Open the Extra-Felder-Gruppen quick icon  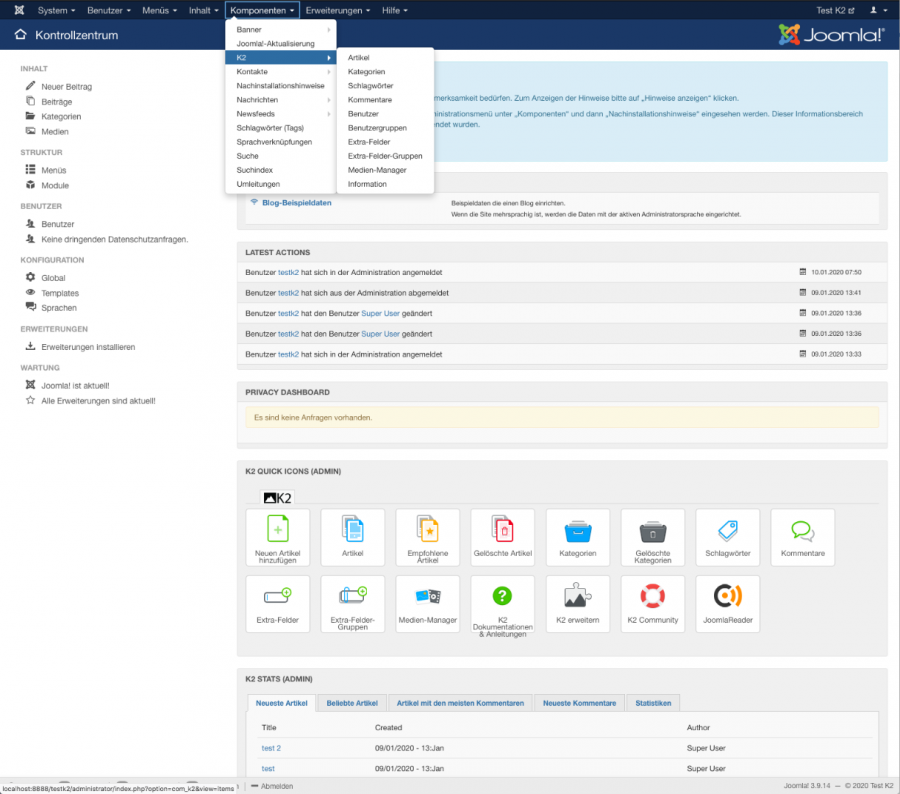click(x=352, y=604)
